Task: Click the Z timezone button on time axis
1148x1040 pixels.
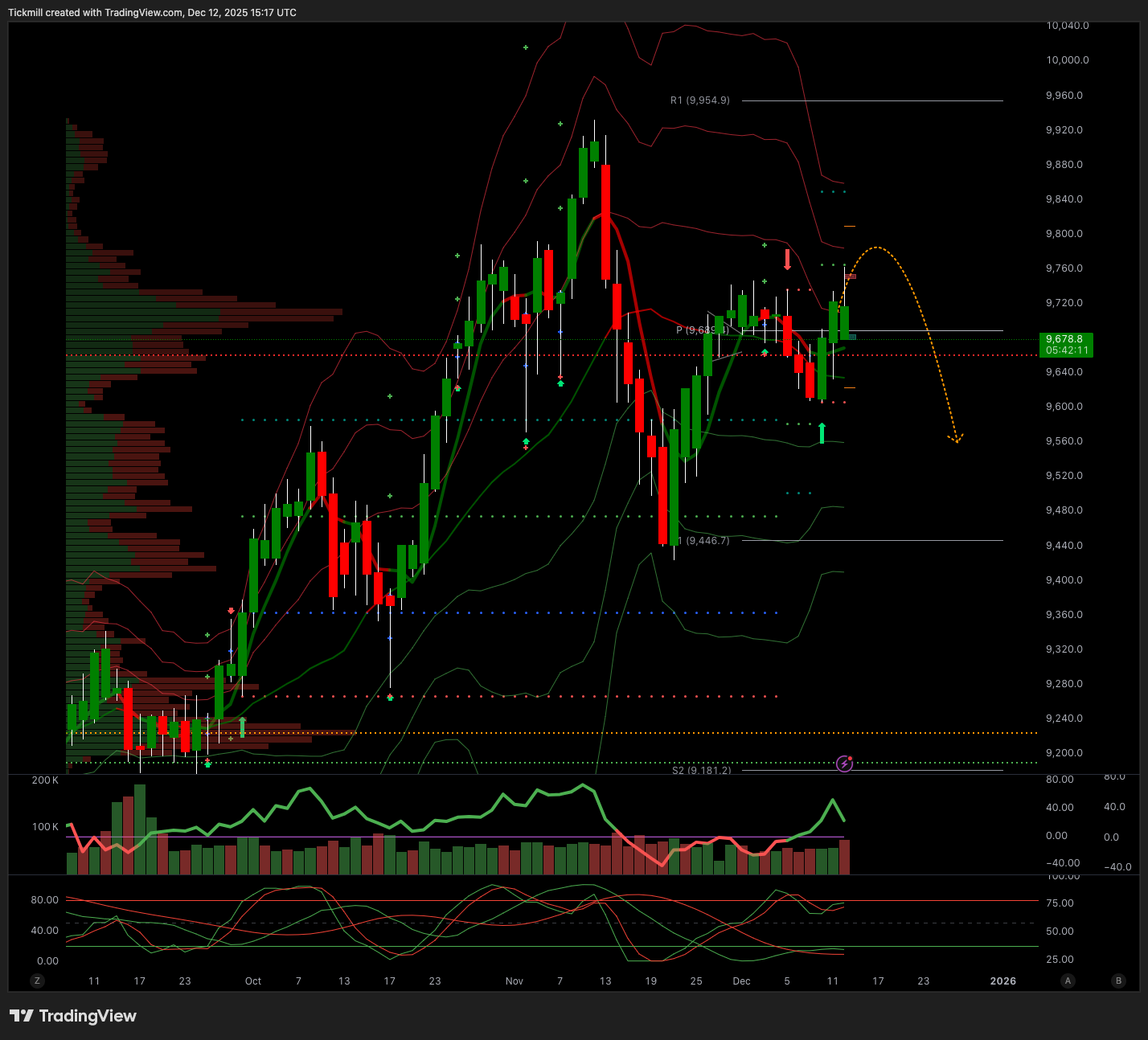Action: pos(37,981)
